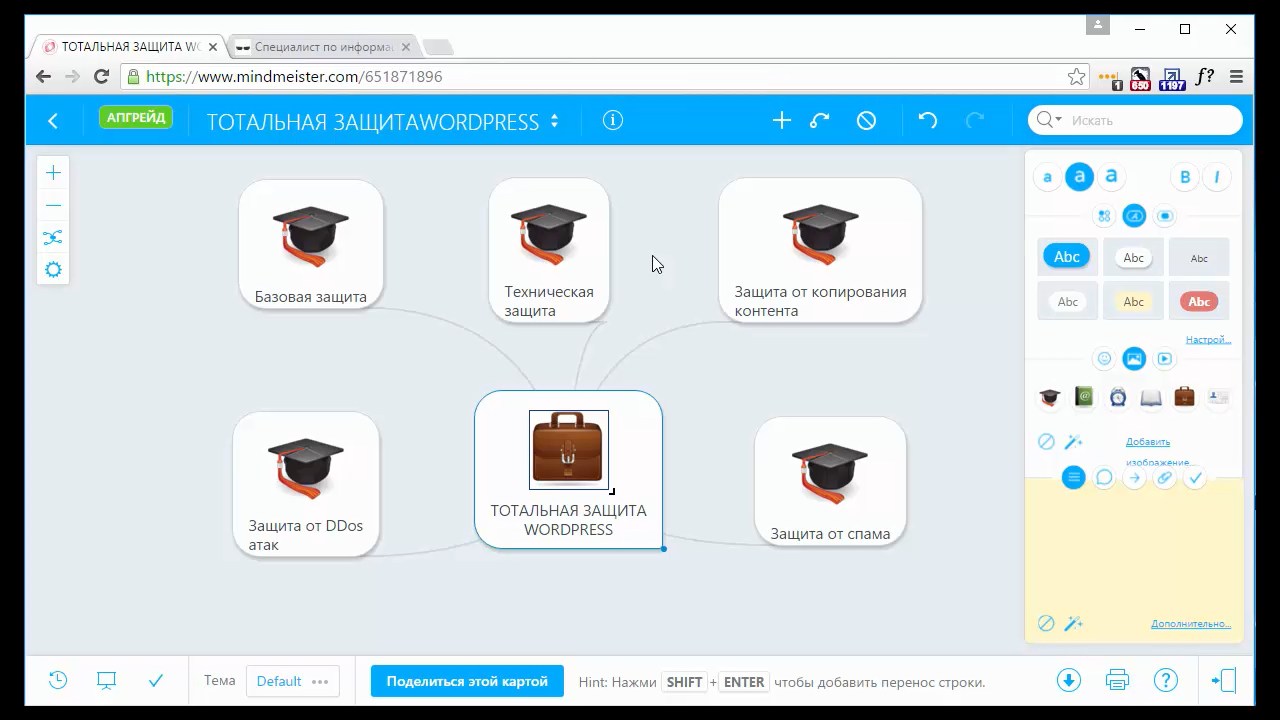This screenshot has height=720, width=1280.
Task: Pick the contact card image
Action: 1218,397
